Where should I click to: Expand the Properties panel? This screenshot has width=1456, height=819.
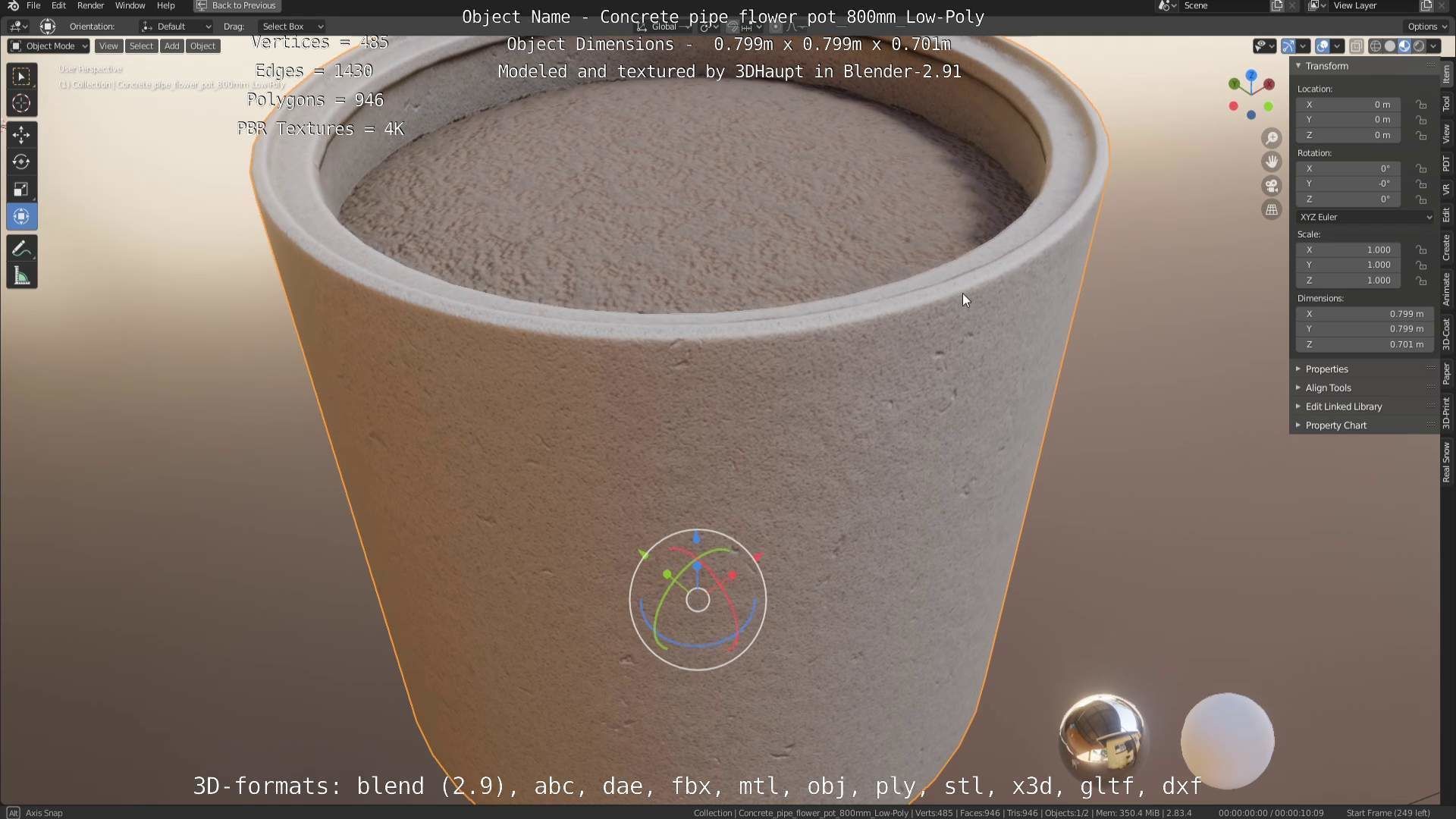point(1326,369)
